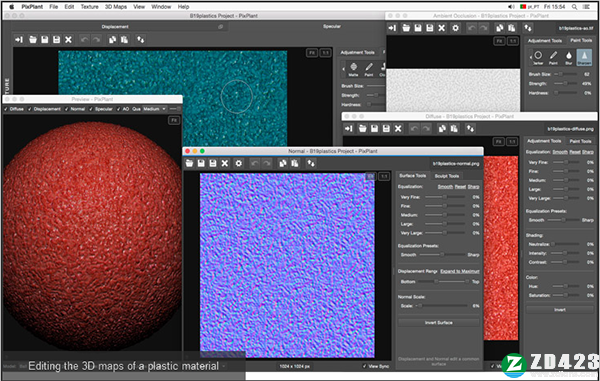
Task: Click the X clear icon in Ambient Occlusion toolbar
Action: pyautogui.click(x=442, y=28)
